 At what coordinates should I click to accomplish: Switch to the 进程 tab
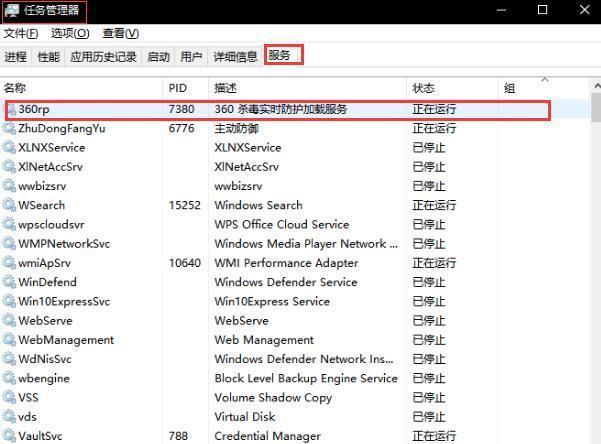(16, 57)
